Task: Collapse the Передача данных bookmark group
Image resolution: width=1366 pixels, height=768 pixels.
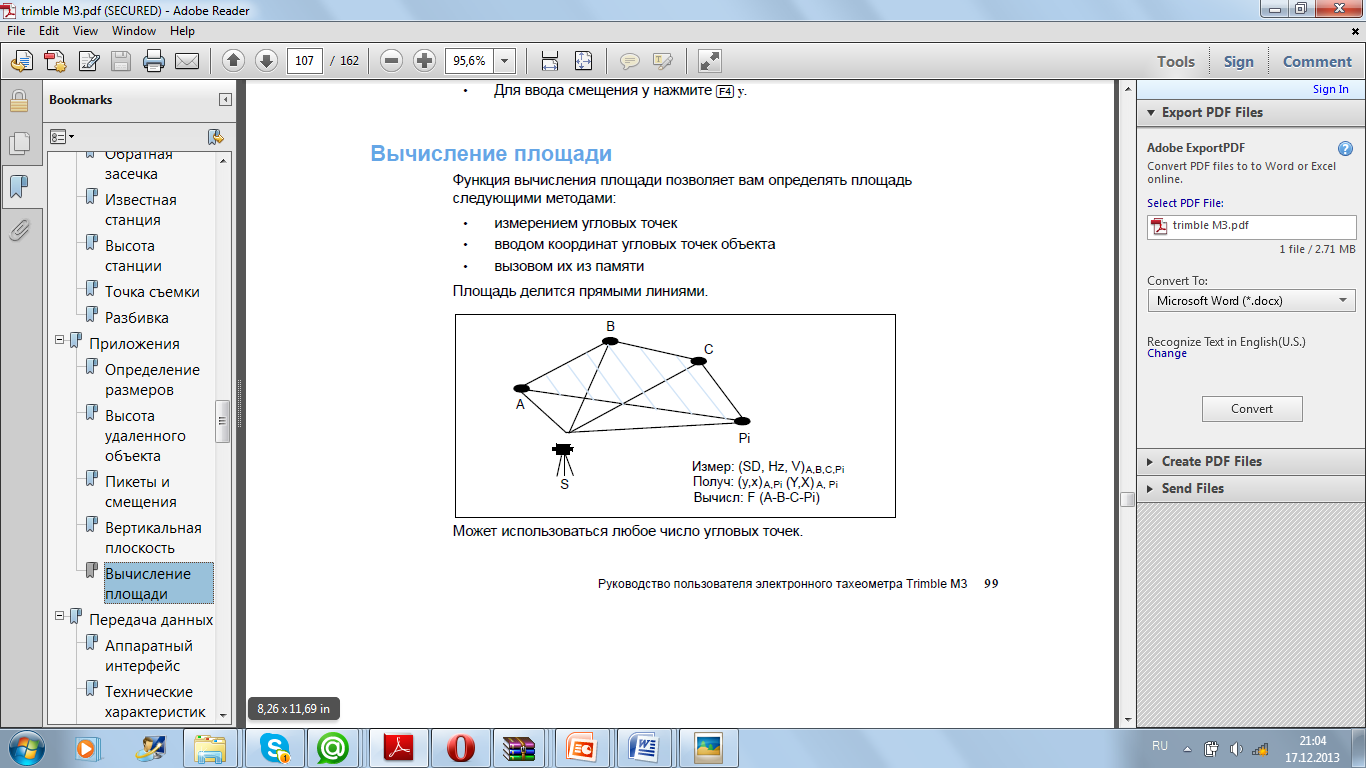Action: pos(60,616)
